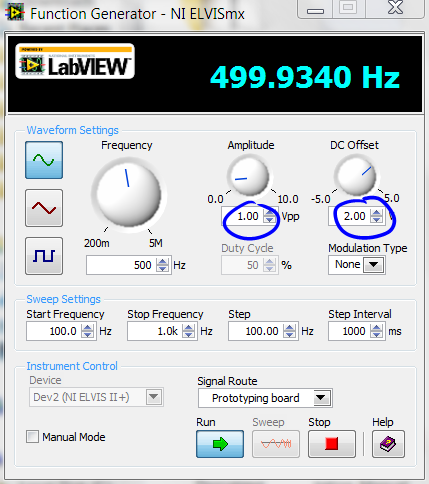This screenshot has height=484, width=429.
Task: Click the Vpp unit label
Action: pos(290,217)
